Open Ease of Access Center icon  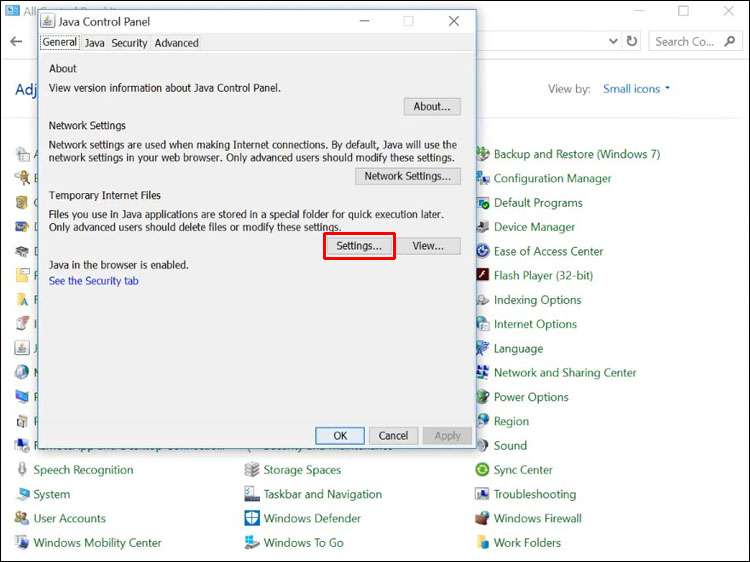pos(483,251)
